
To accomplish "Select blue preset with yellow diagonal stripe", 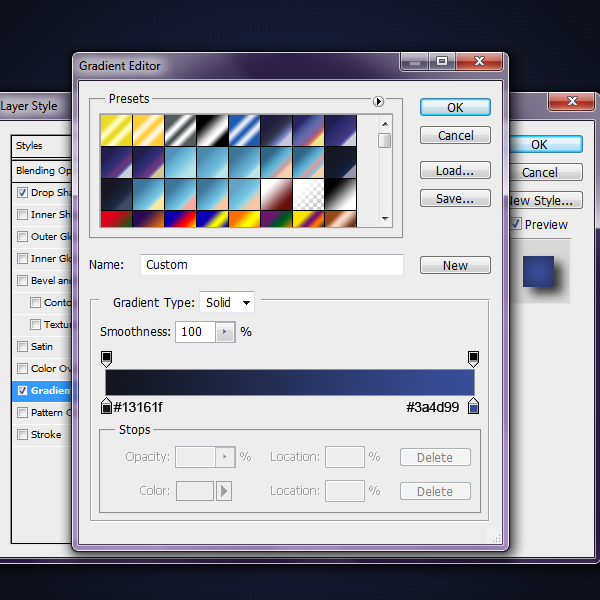I will pos(212,219).
